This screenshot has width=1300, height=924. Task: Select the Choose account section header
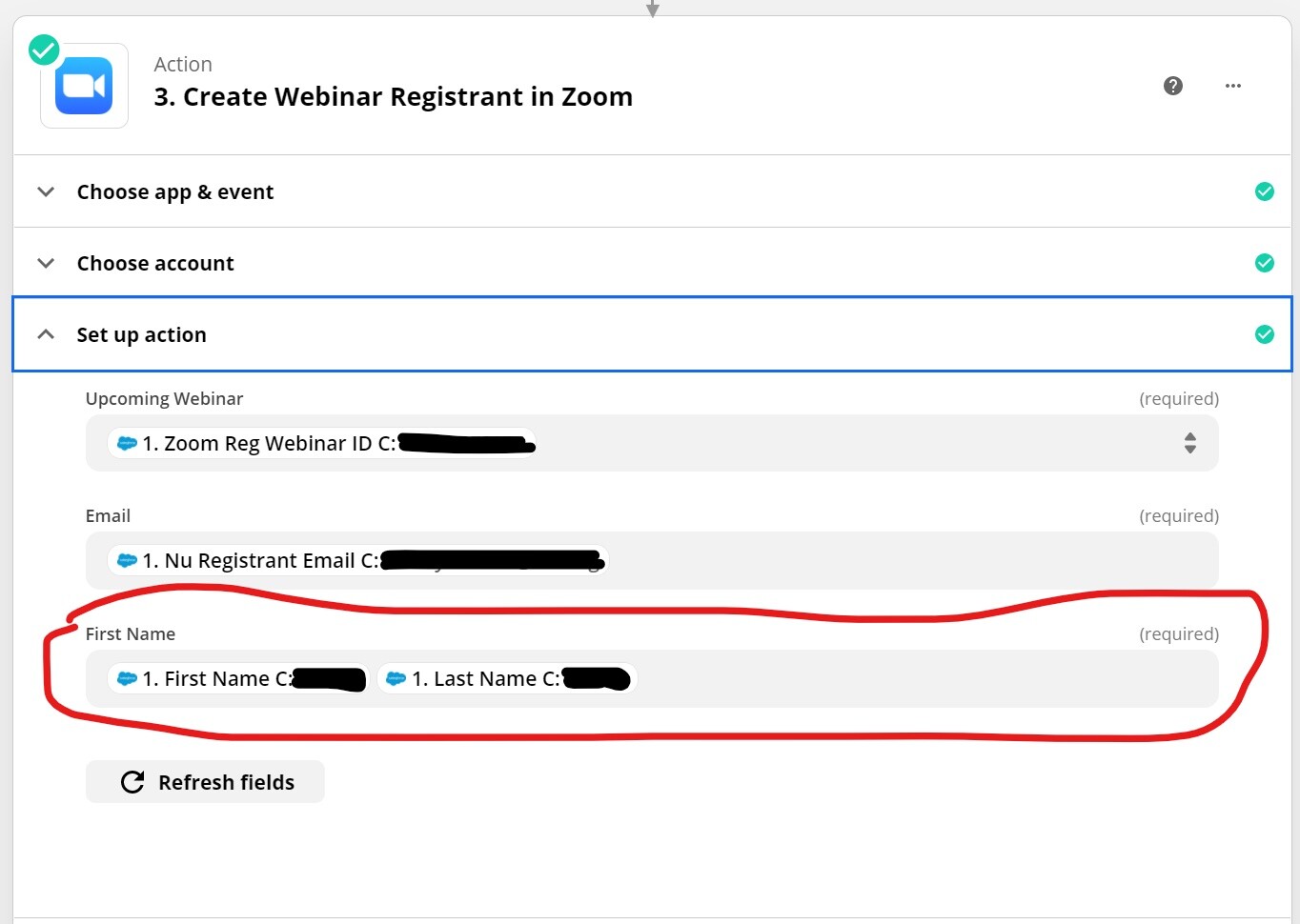coord(155,263)
